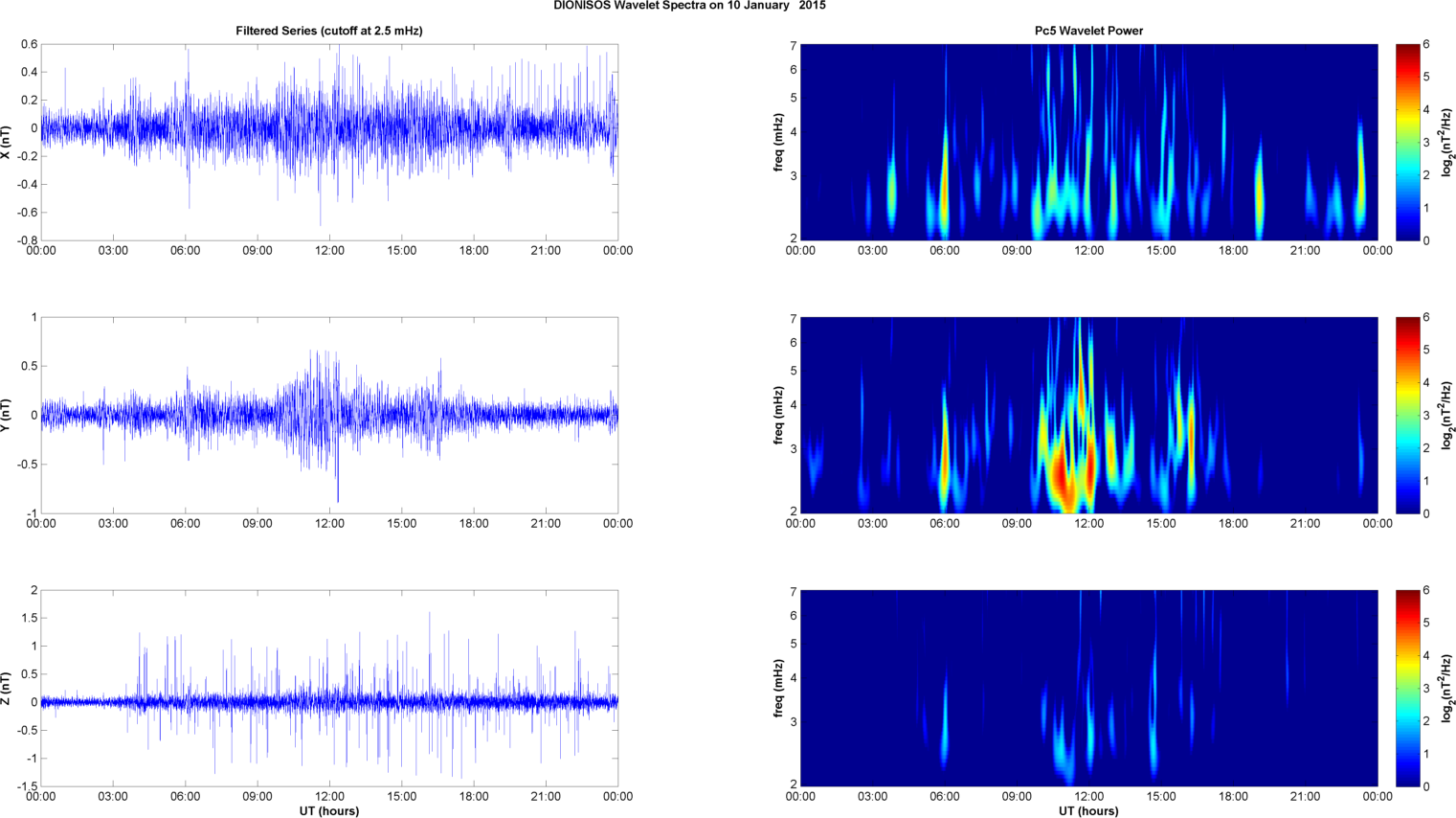Click the X component filtered time series plot
This screenshot has width=1456, height=818.
coord(329,142)
